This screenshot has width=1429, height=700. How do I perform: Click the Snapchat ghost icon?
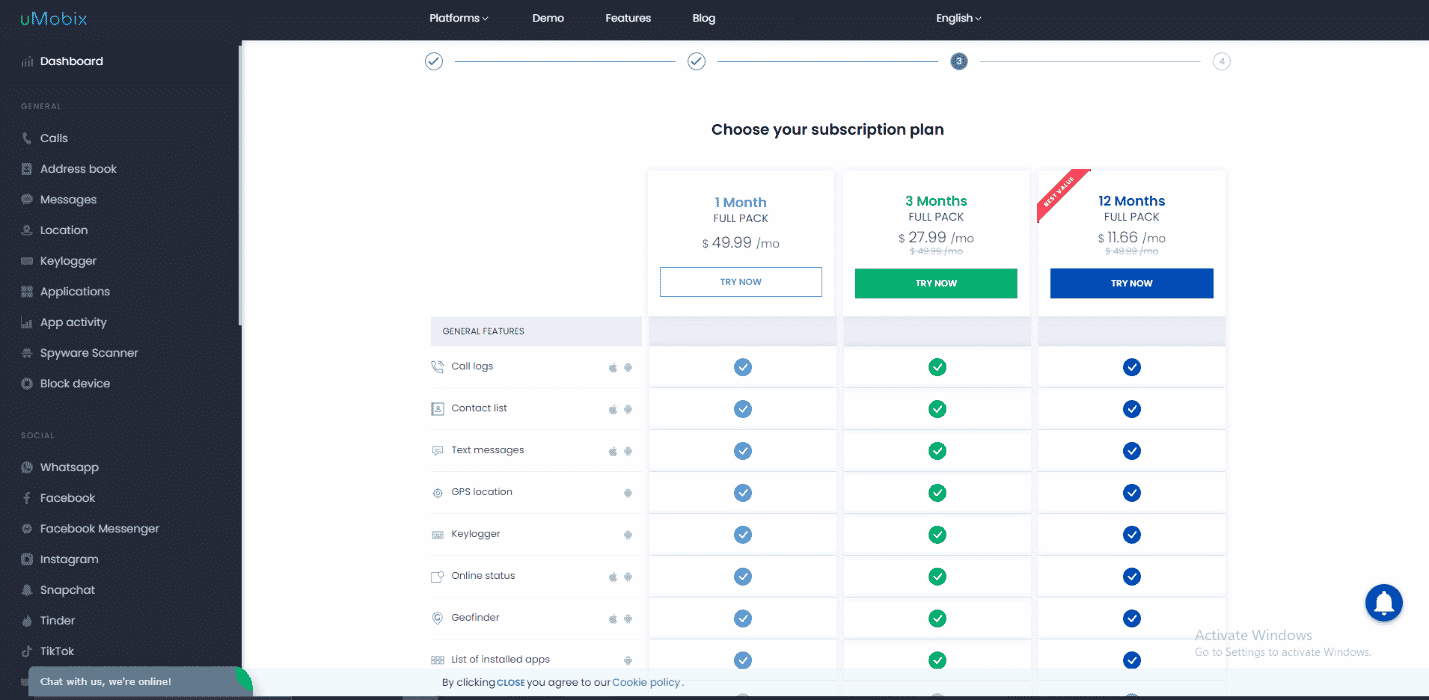click(x=27, y=590)
